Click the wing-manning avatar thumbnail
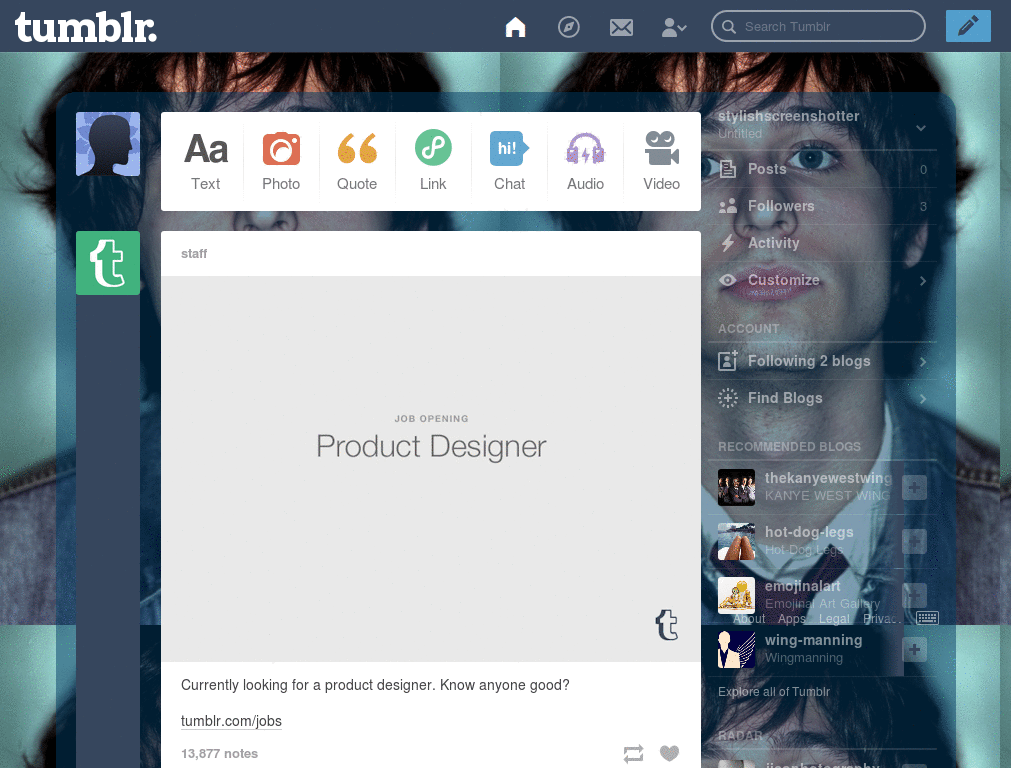The width and height of the screenshot is (1024, 768). (x=736, y=650)
